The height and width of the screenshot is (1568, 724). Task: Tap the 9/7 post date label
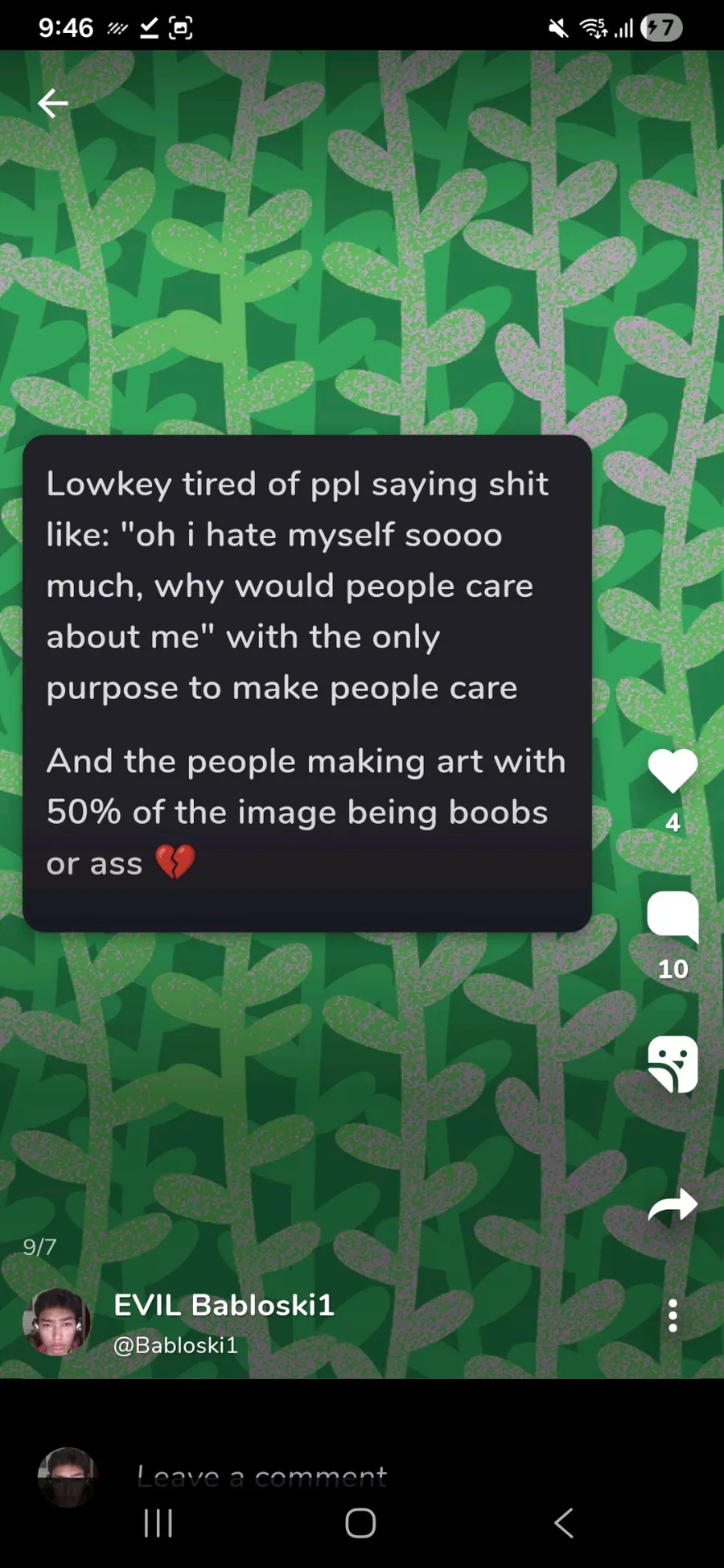39,1247
